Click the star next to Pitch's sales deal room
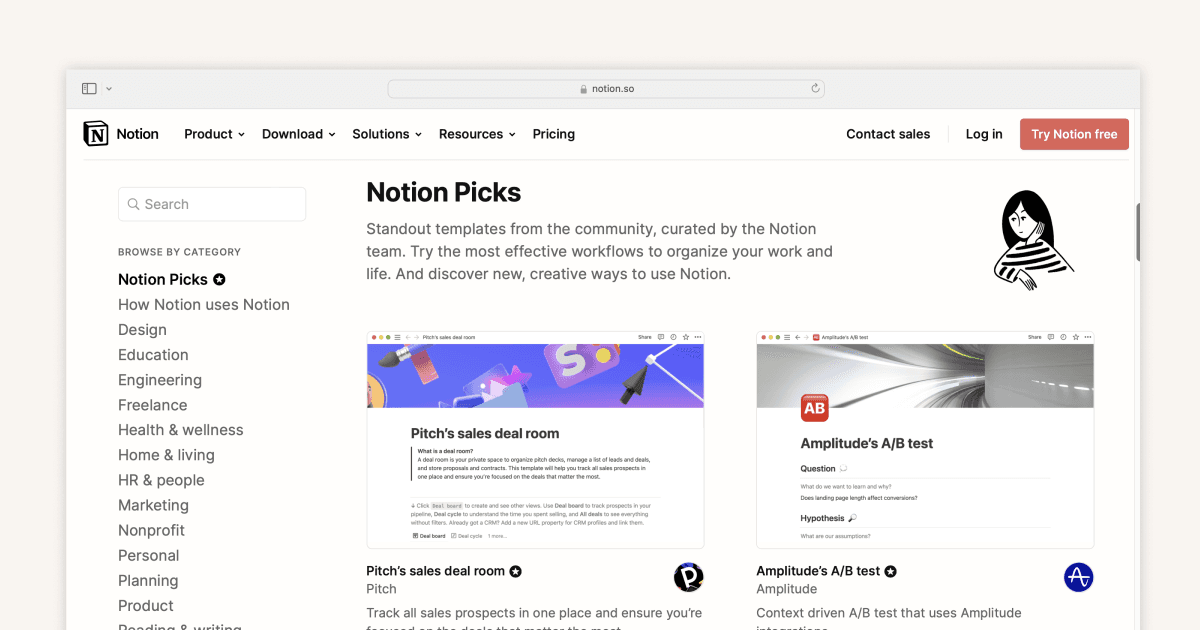 515,571
